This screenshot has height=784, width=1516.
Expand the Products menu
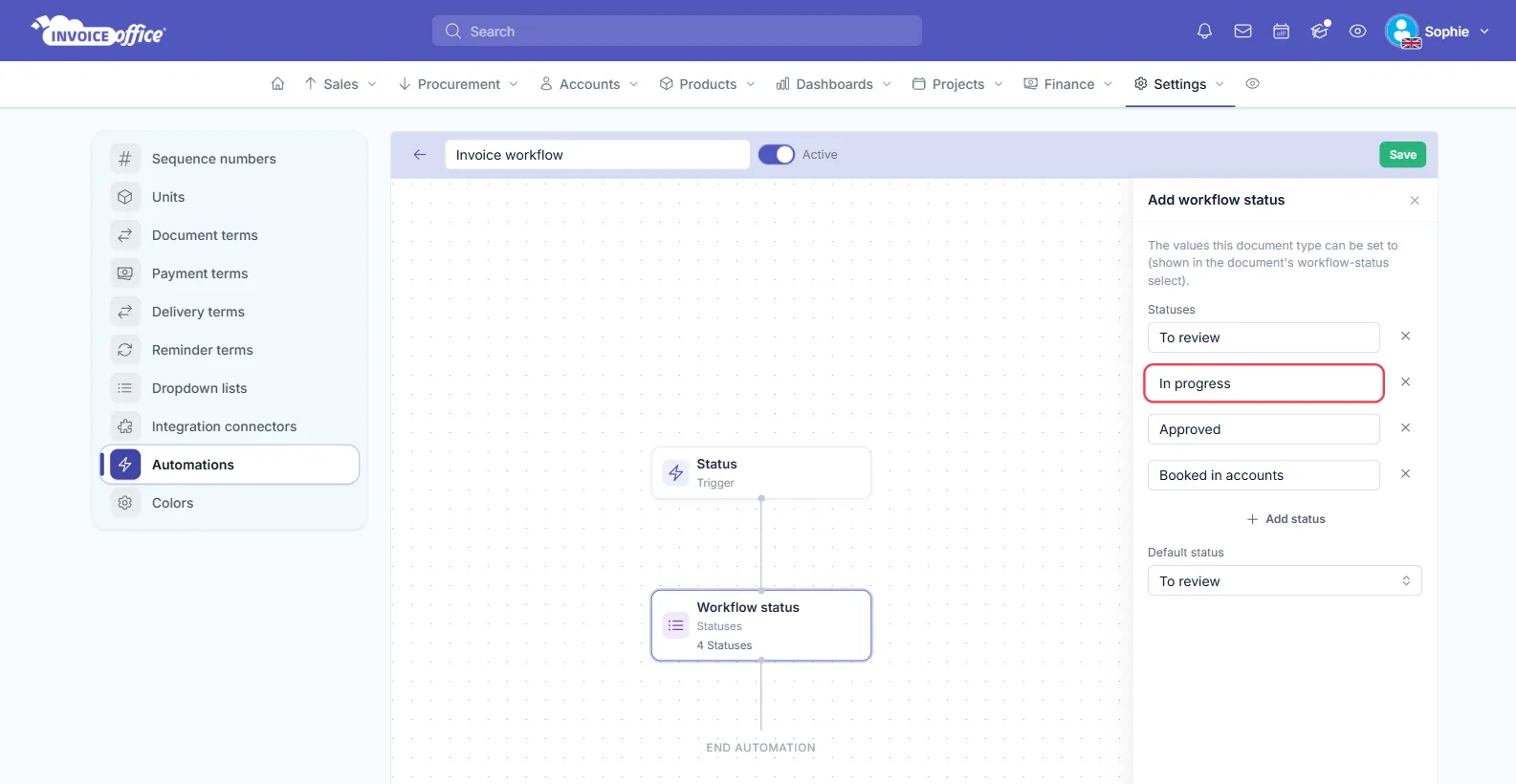click(708, 84)
